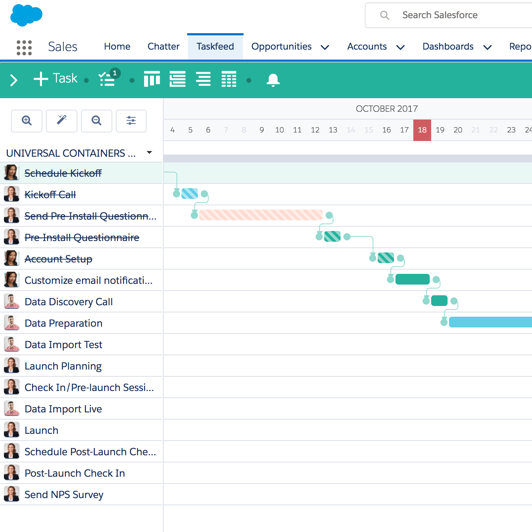Open the Data Discovery Call task
The width and height of the screenshot is (532, 532).
69,302
